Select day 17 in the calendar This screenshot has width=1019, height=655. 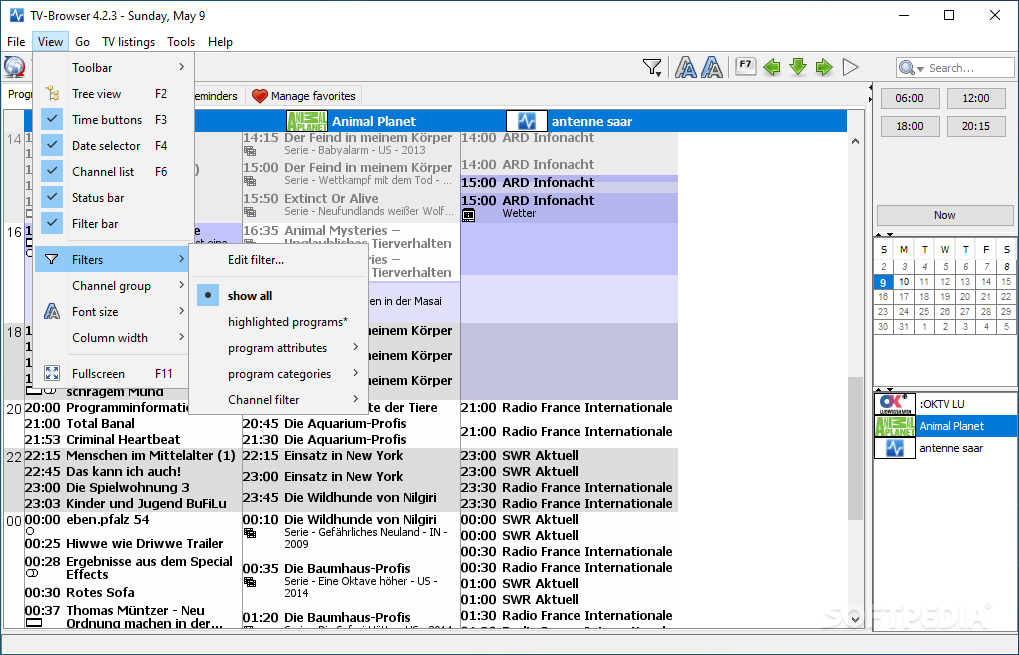coord(904,297)
